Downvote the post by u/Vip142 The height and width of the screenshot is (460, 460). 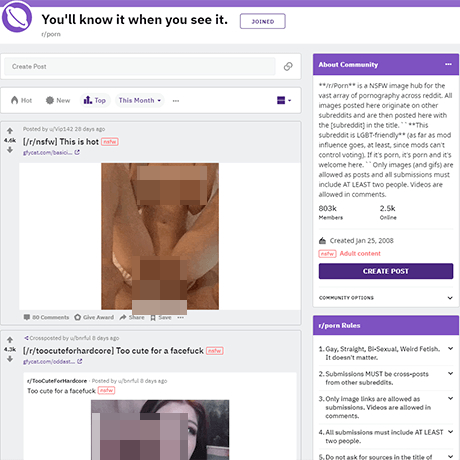click(10, 150)
